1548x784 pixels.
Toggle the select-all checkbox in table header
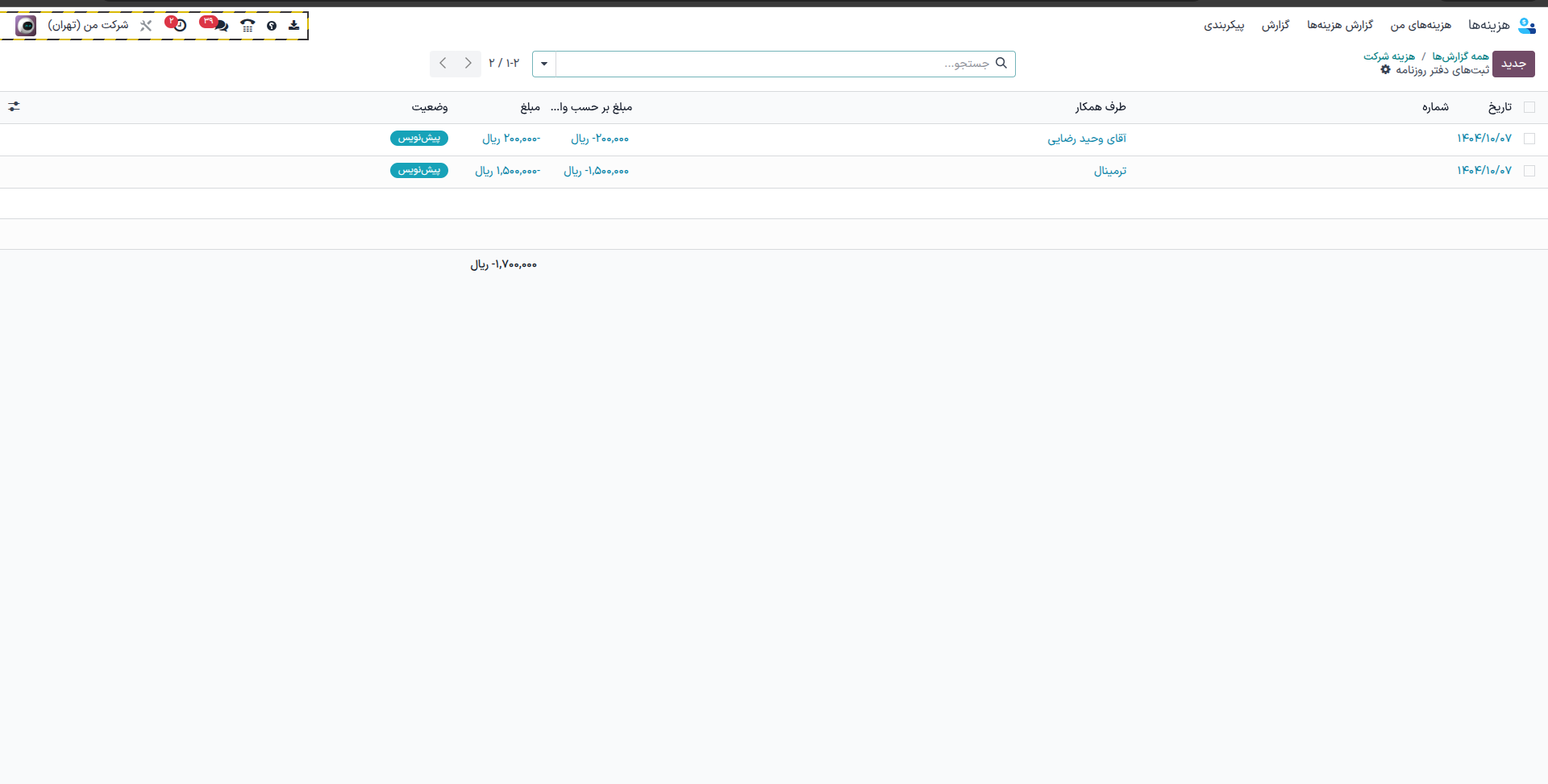point(1529,107)
